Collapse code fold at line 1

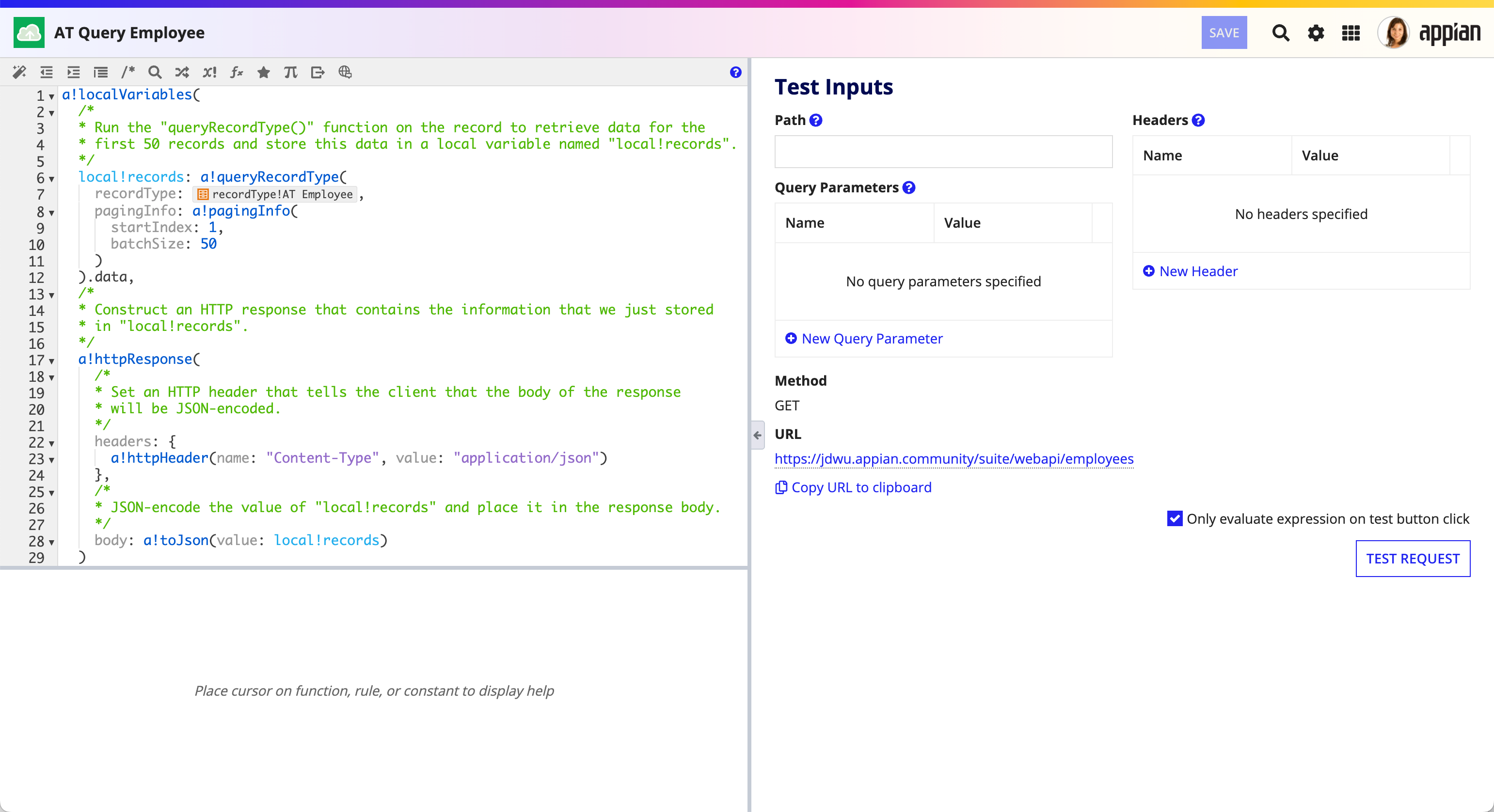click(x=51, y=96)
